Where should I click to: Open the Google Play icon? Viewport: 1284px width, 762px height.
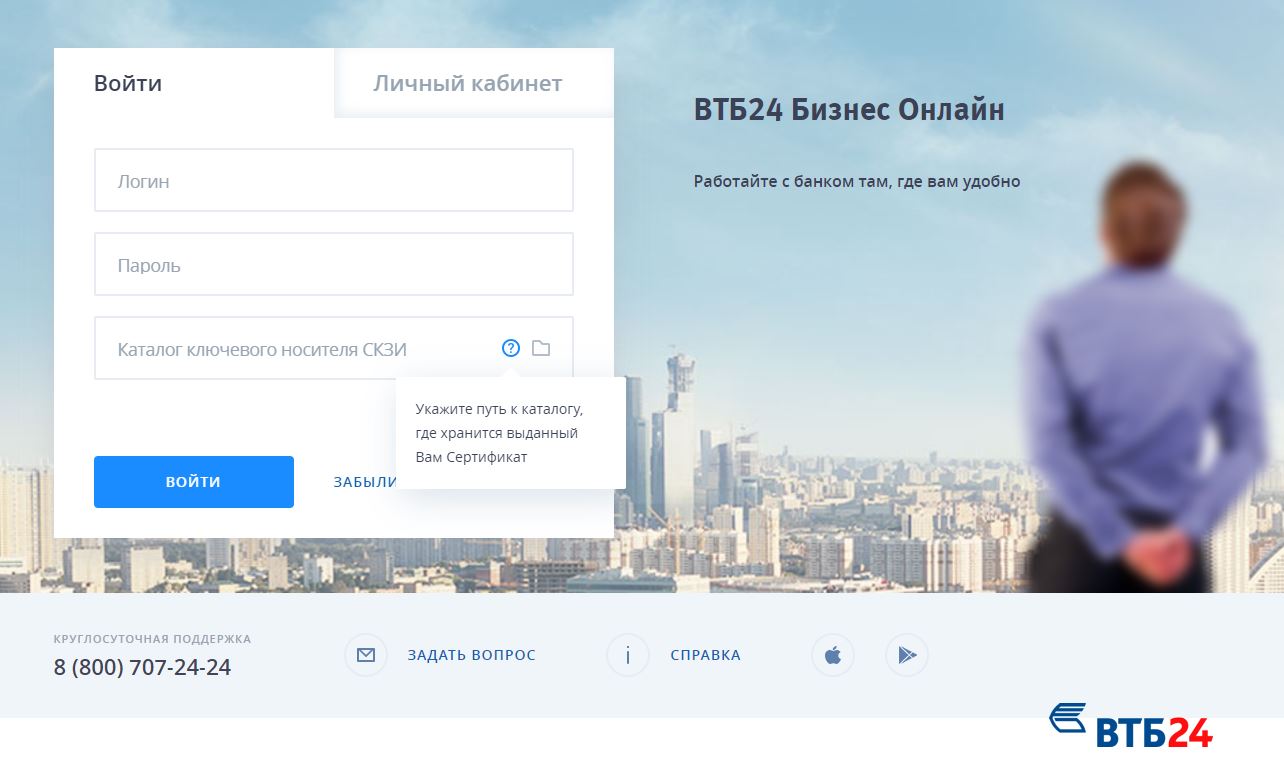click(x=907, y=655)
